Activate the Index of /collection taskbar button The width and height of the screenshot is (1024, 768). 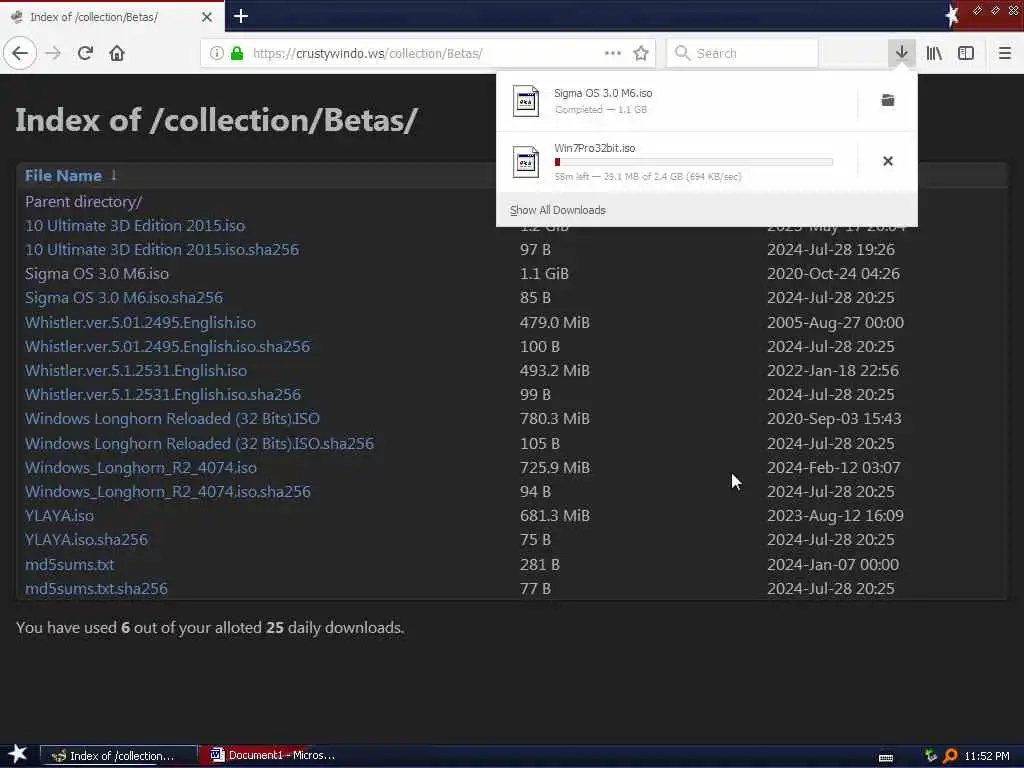(x=119, y=755)
